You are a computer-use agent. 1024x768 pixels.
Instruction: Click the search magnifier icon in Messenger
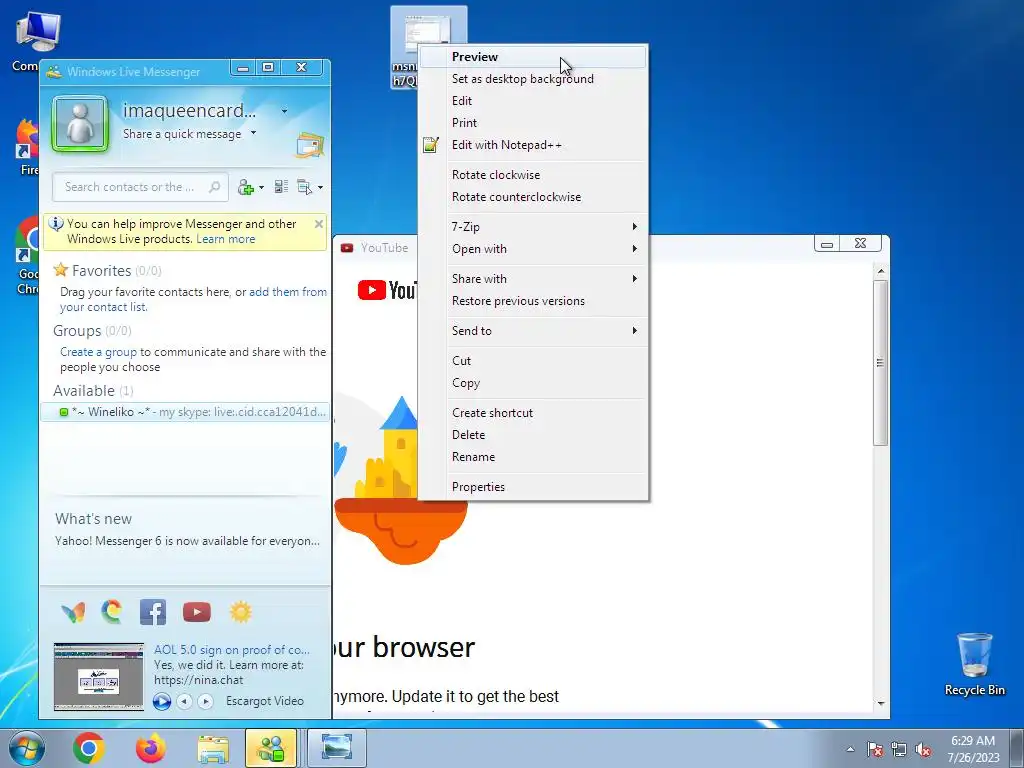(x=214, y=187)
